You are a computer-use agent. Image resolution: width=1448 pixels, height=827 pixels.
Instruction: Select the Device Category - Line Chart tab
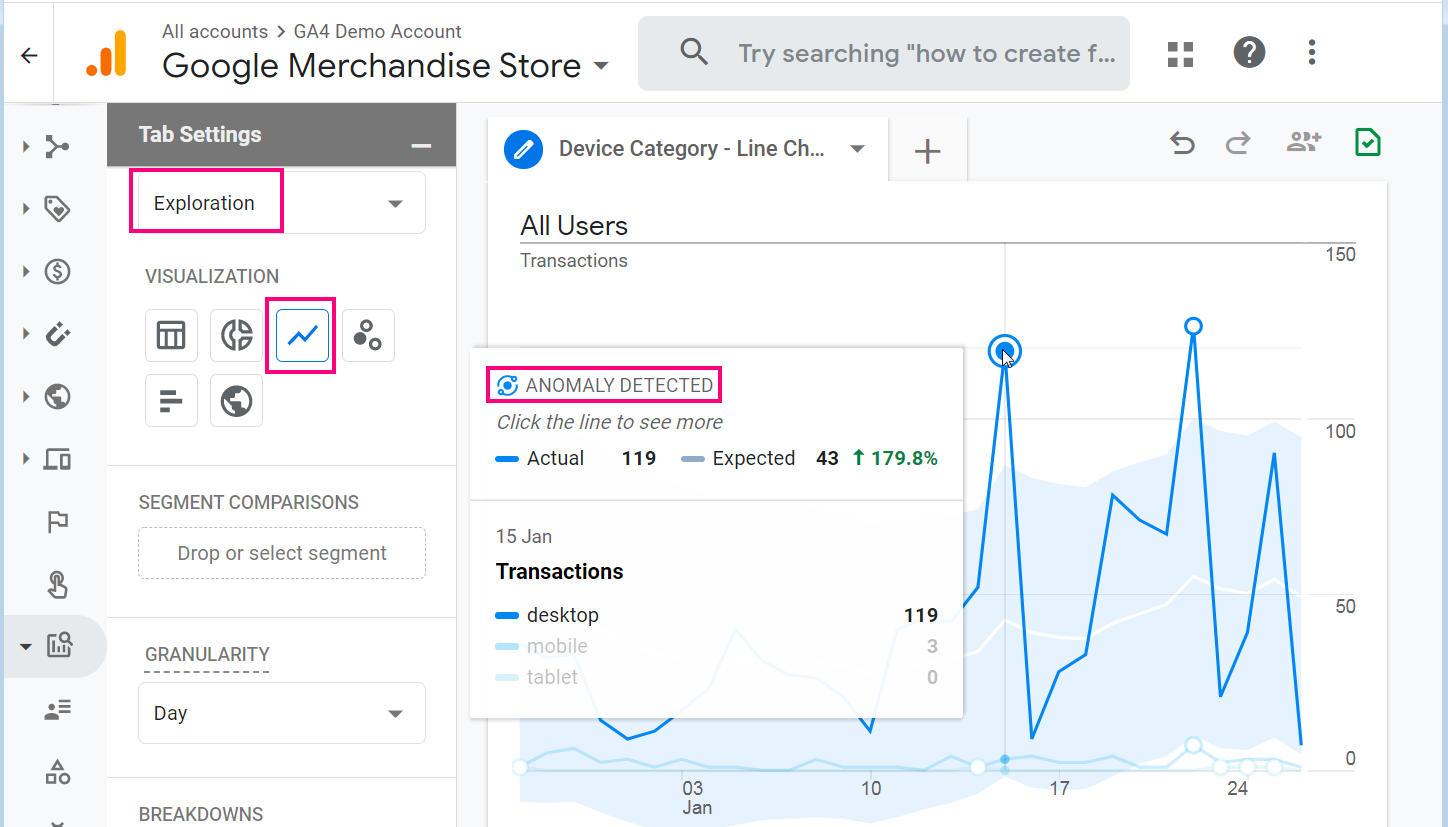690,149
